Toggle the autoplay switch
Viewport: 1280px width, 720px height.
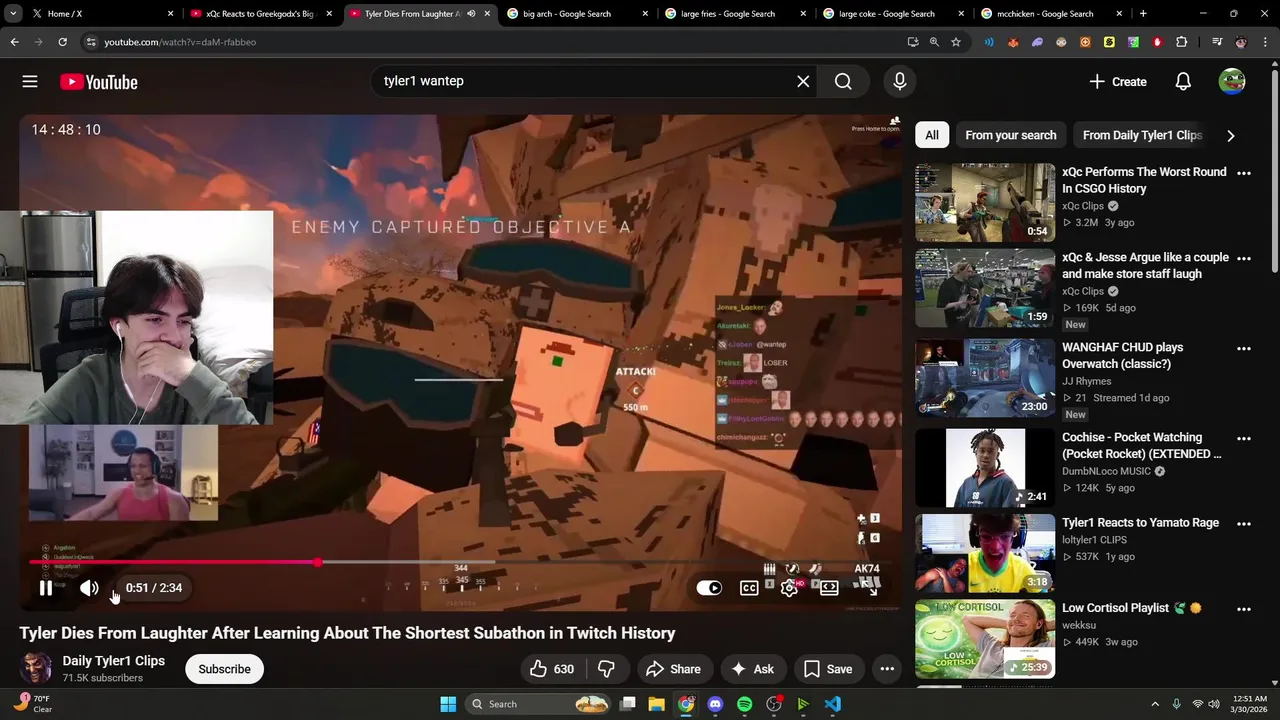(709, 588)
